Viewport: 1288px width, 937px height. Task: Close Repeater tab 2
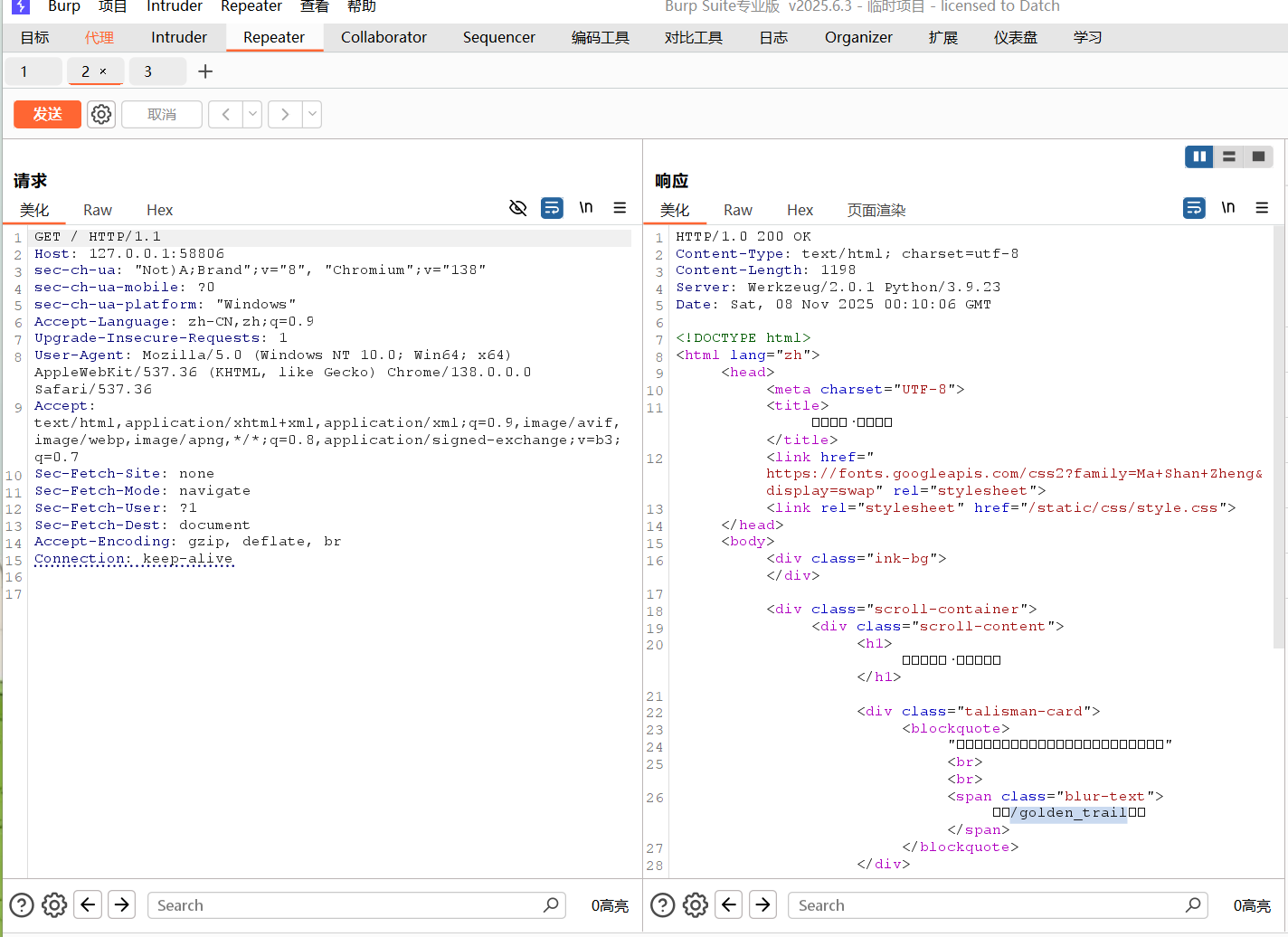103,71
